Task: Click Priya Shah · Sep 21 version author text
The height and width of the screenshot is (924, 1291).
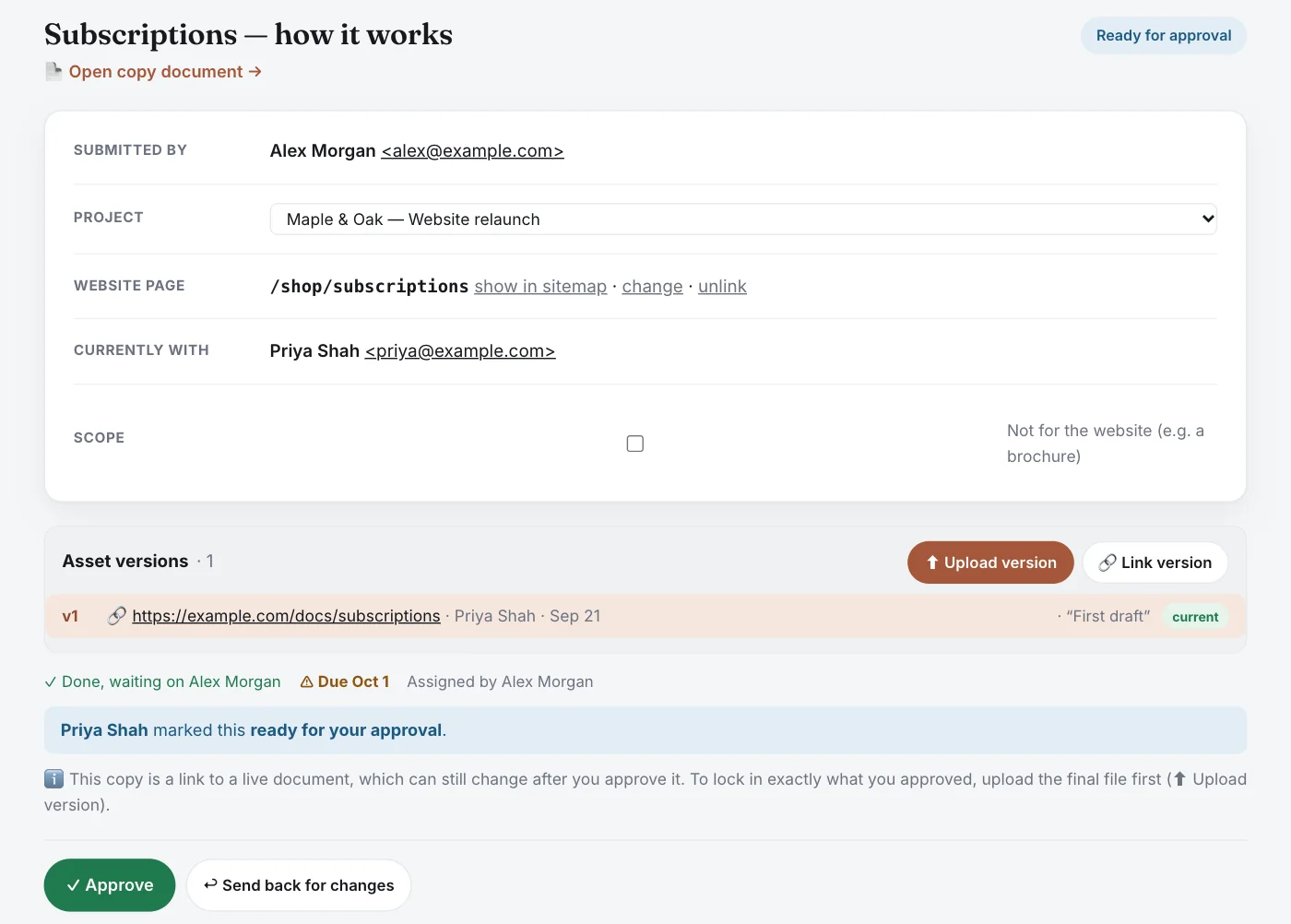Action: 527,616
